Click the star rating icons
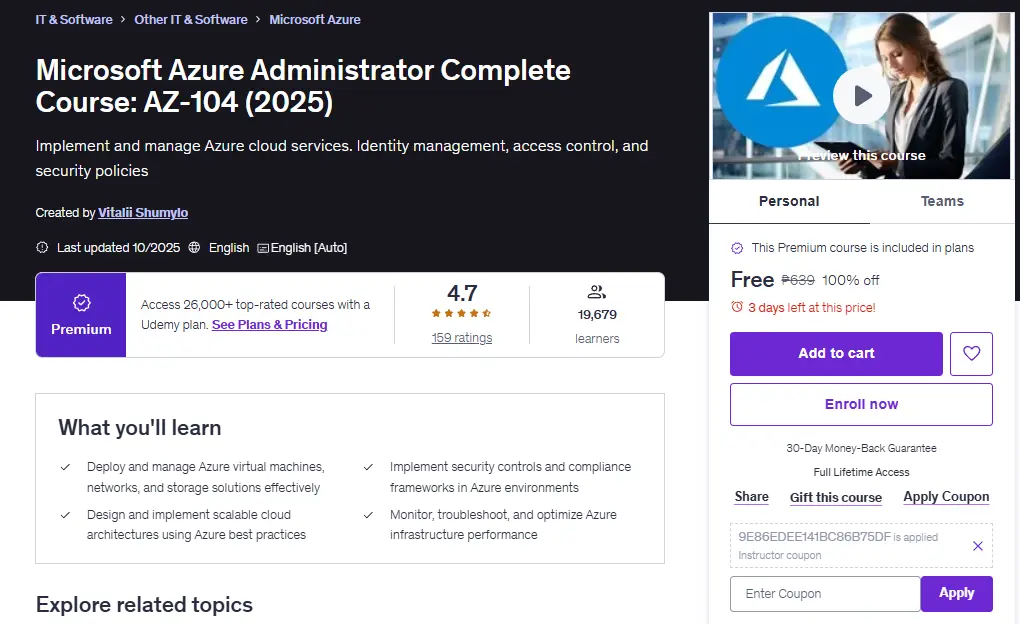The width and height of the screenshot is (1020, 624). click(x=461, y=313)
